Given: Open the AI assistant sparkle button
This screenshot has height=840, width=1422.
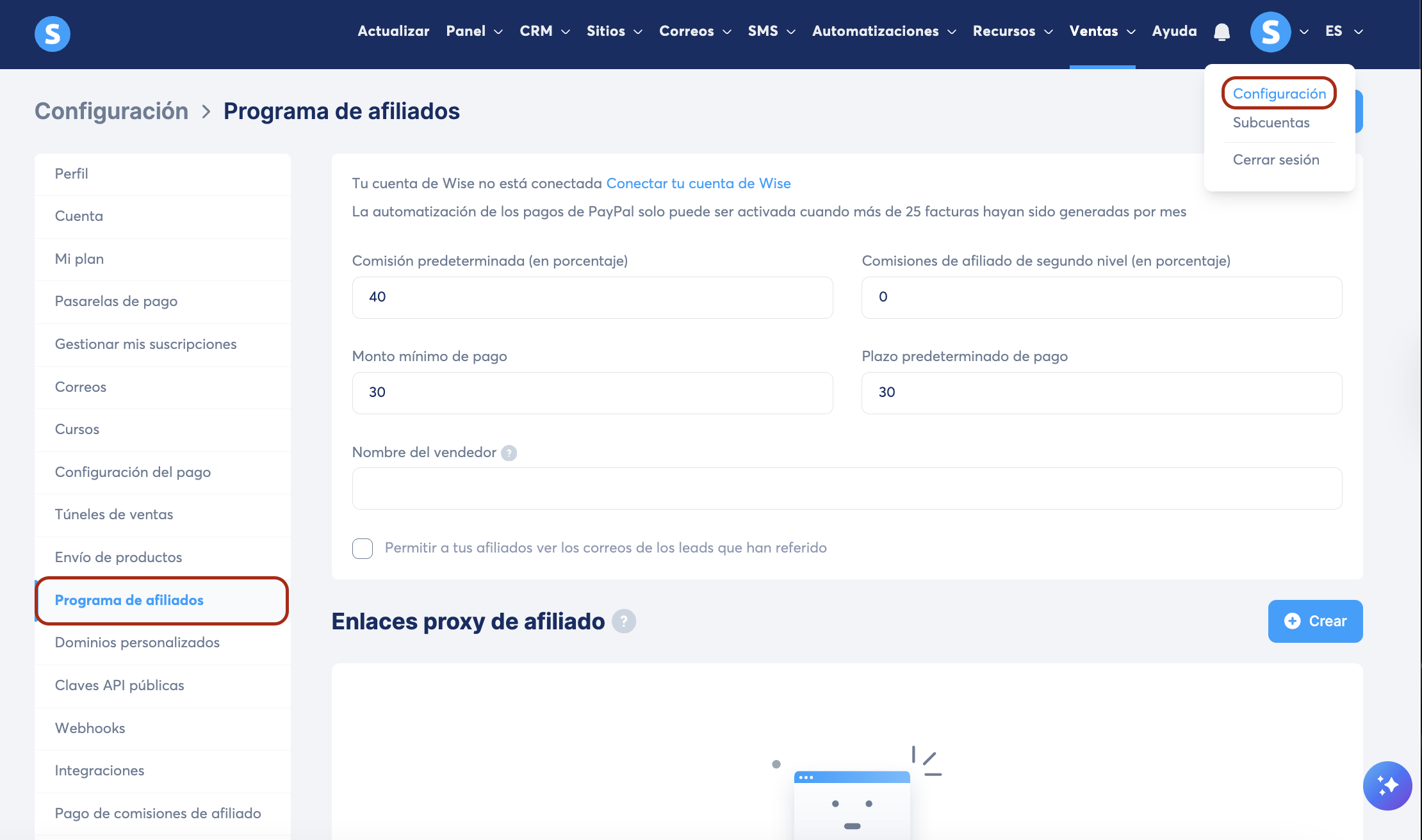Looking at the screenshot, I should [x=1387, y=786].
